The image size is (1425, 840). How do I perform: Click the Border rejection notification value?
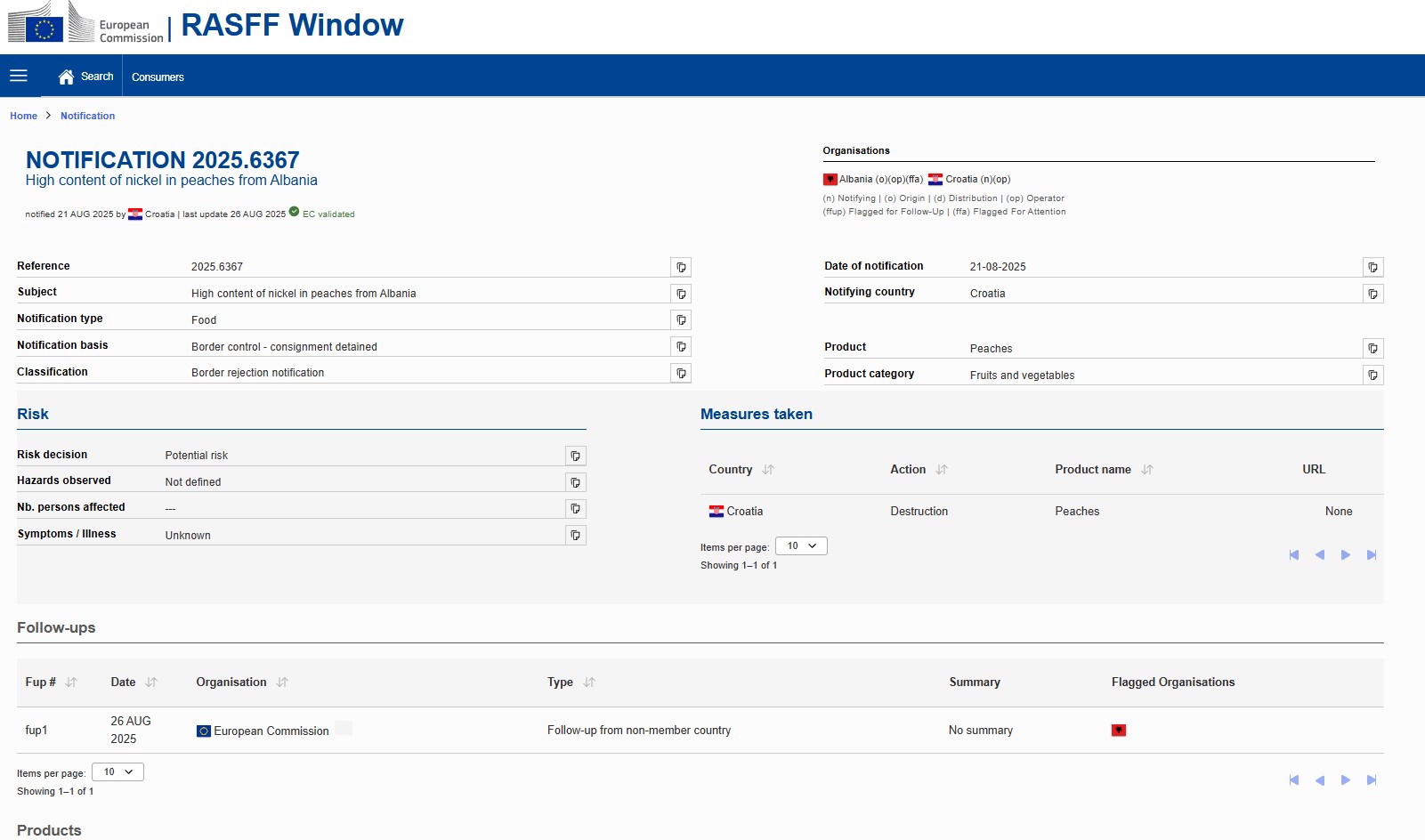(x=258, y=373)
